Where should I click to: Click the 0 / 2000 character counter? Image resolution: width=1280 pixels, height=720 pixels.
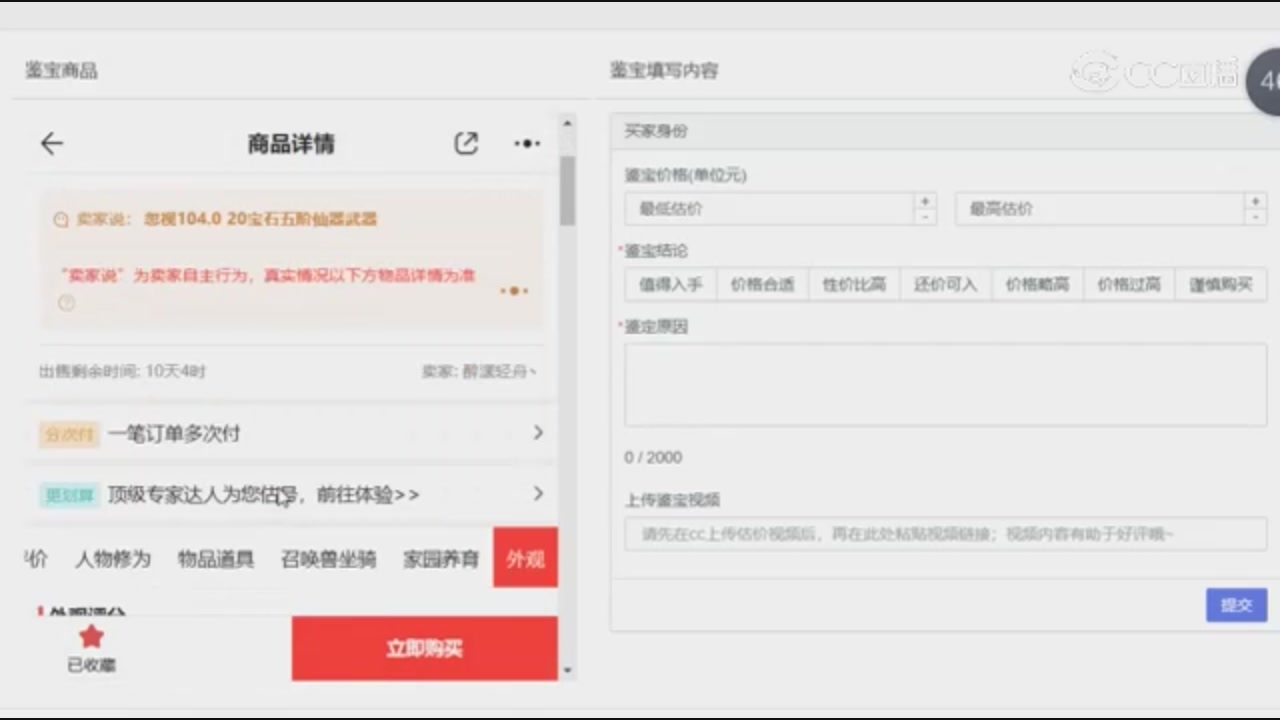(x=653, y=457)
